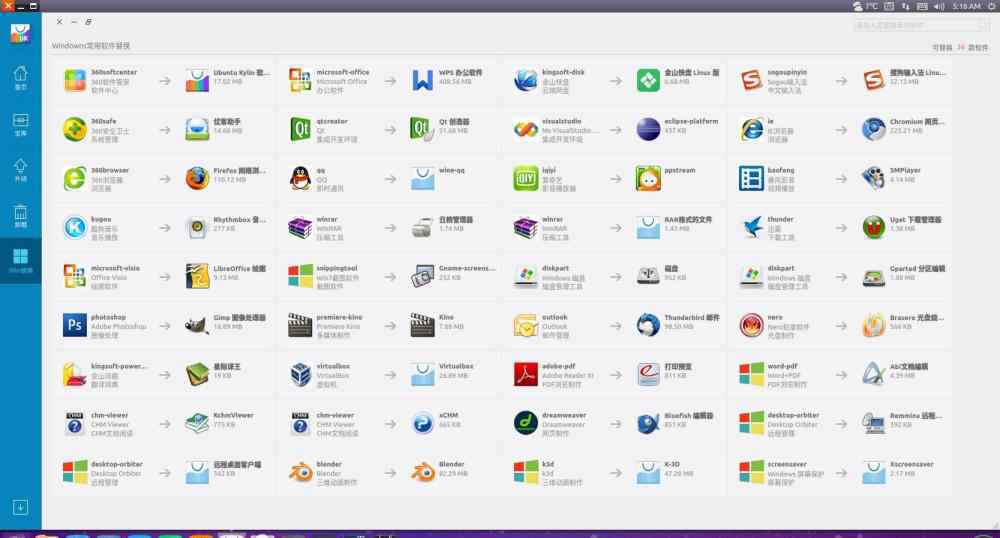Select the sogoupinyin icon

751,81
